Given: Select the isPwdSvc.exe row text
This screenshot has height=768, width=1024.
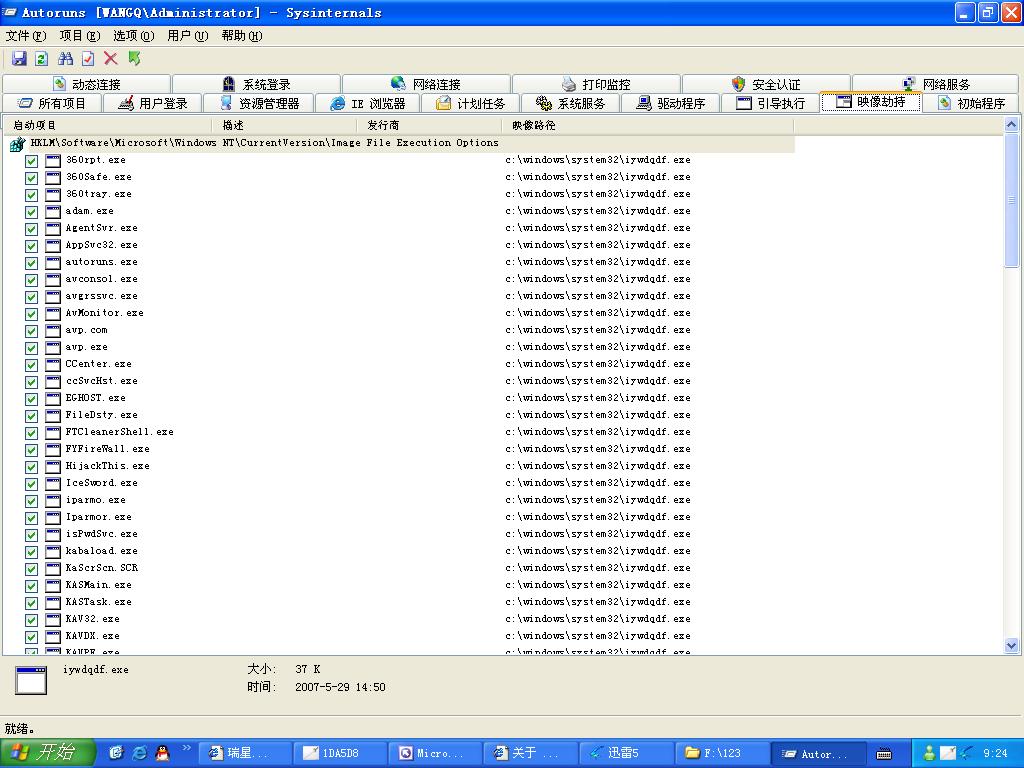Looking at the screenshot, I should pos(101,534).
